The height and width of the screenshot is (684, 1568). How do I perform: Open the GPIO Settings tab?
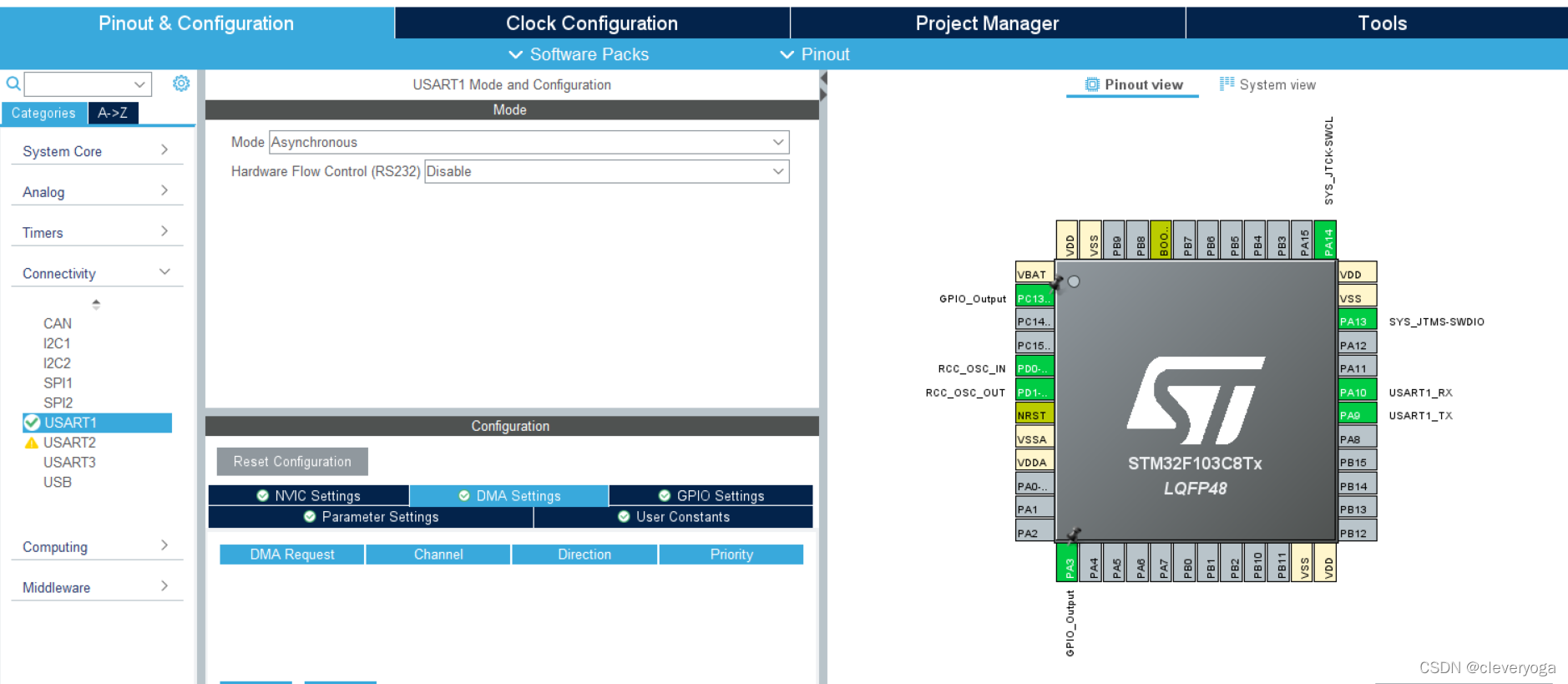pos(711,495)
